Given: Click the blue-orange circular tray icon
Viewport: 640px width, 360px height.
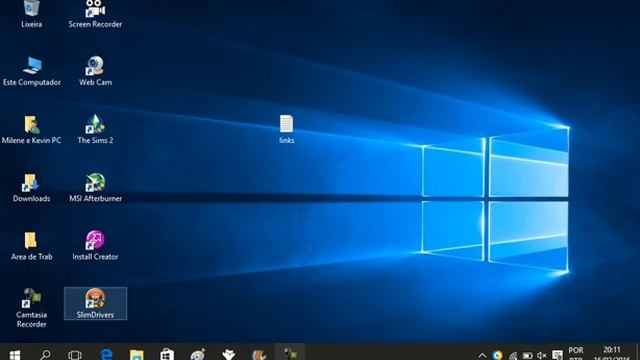Looking at the screenshot, I should coord(497,355).
